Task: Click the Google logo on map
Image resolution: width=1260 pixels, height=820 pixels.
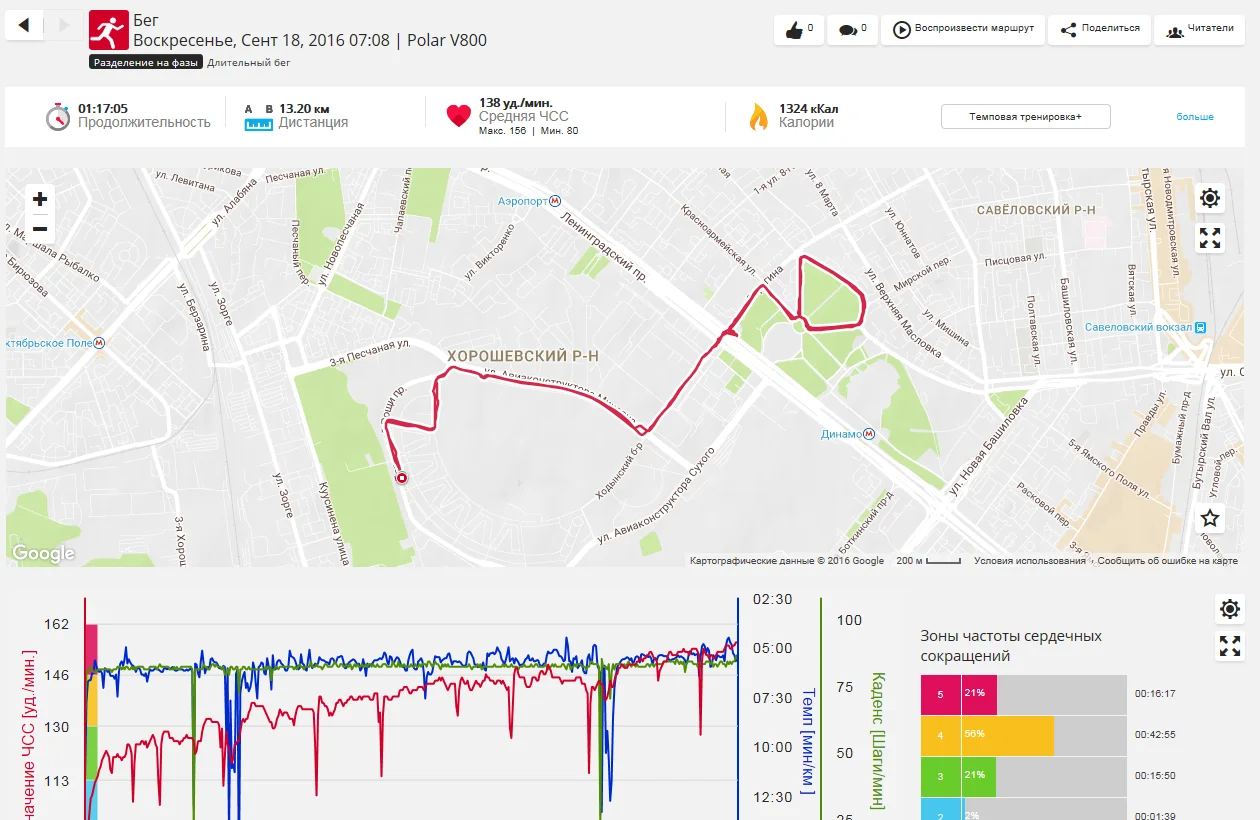Action: [43, 553]
